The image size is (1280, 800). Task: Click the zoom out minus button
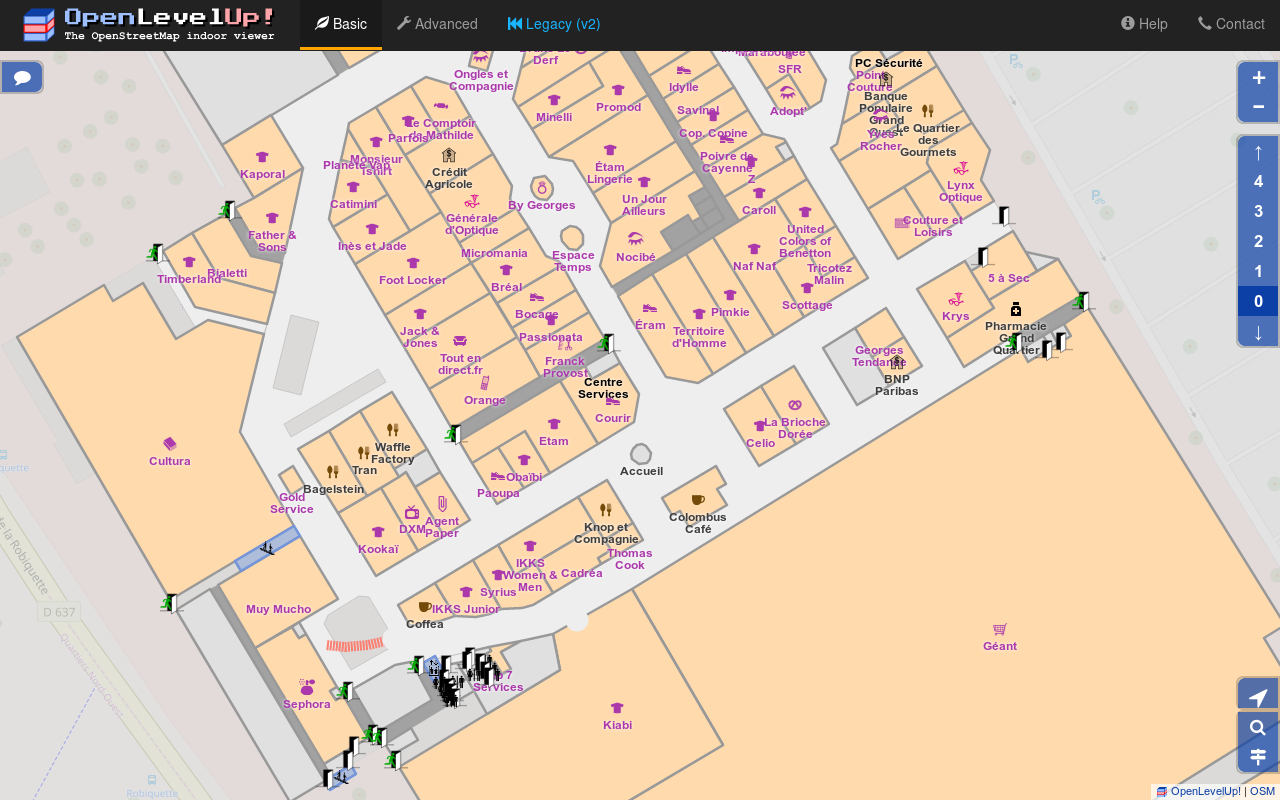1258,107
